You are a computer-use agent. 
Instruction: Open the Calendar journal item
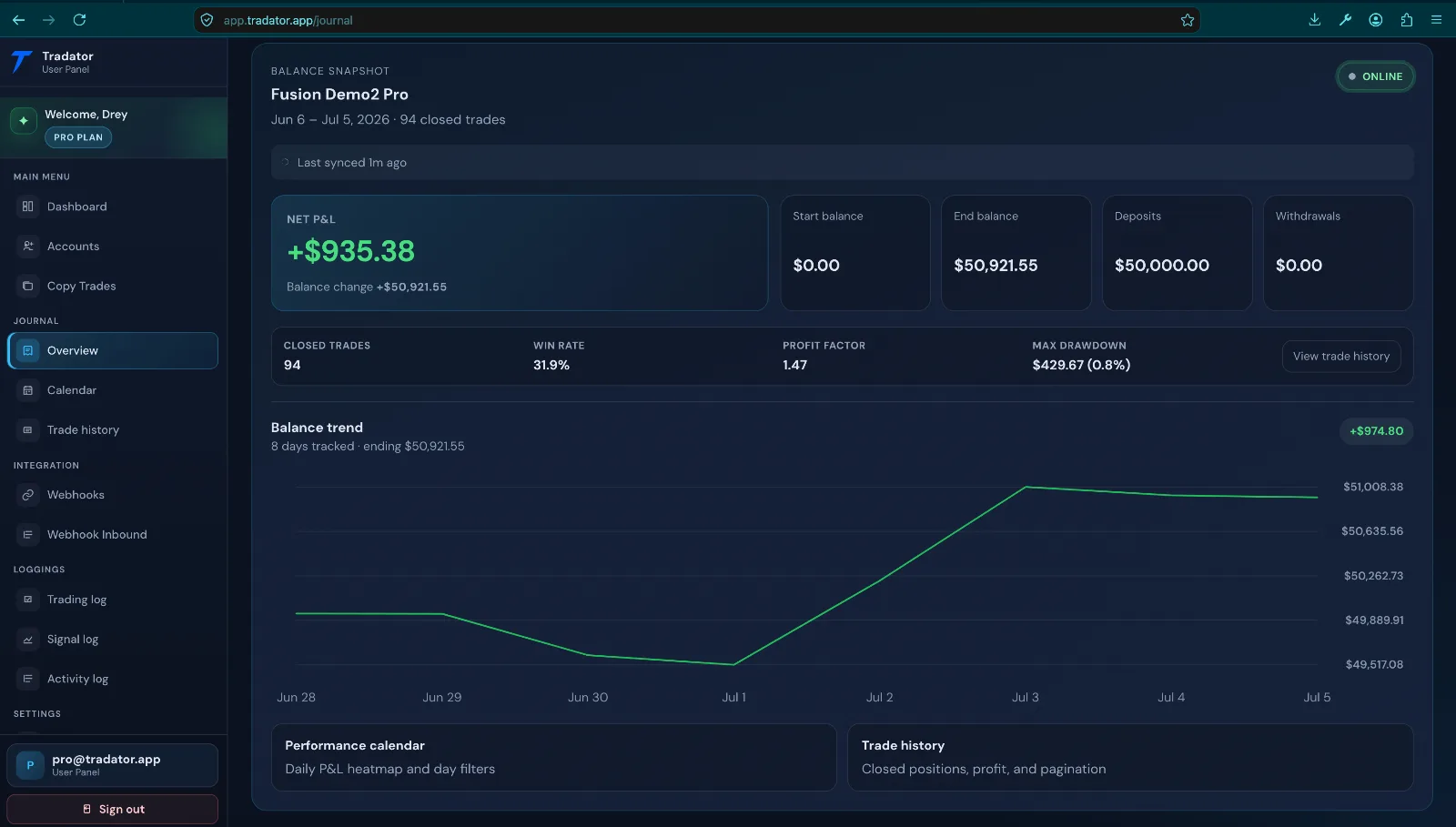113,390
